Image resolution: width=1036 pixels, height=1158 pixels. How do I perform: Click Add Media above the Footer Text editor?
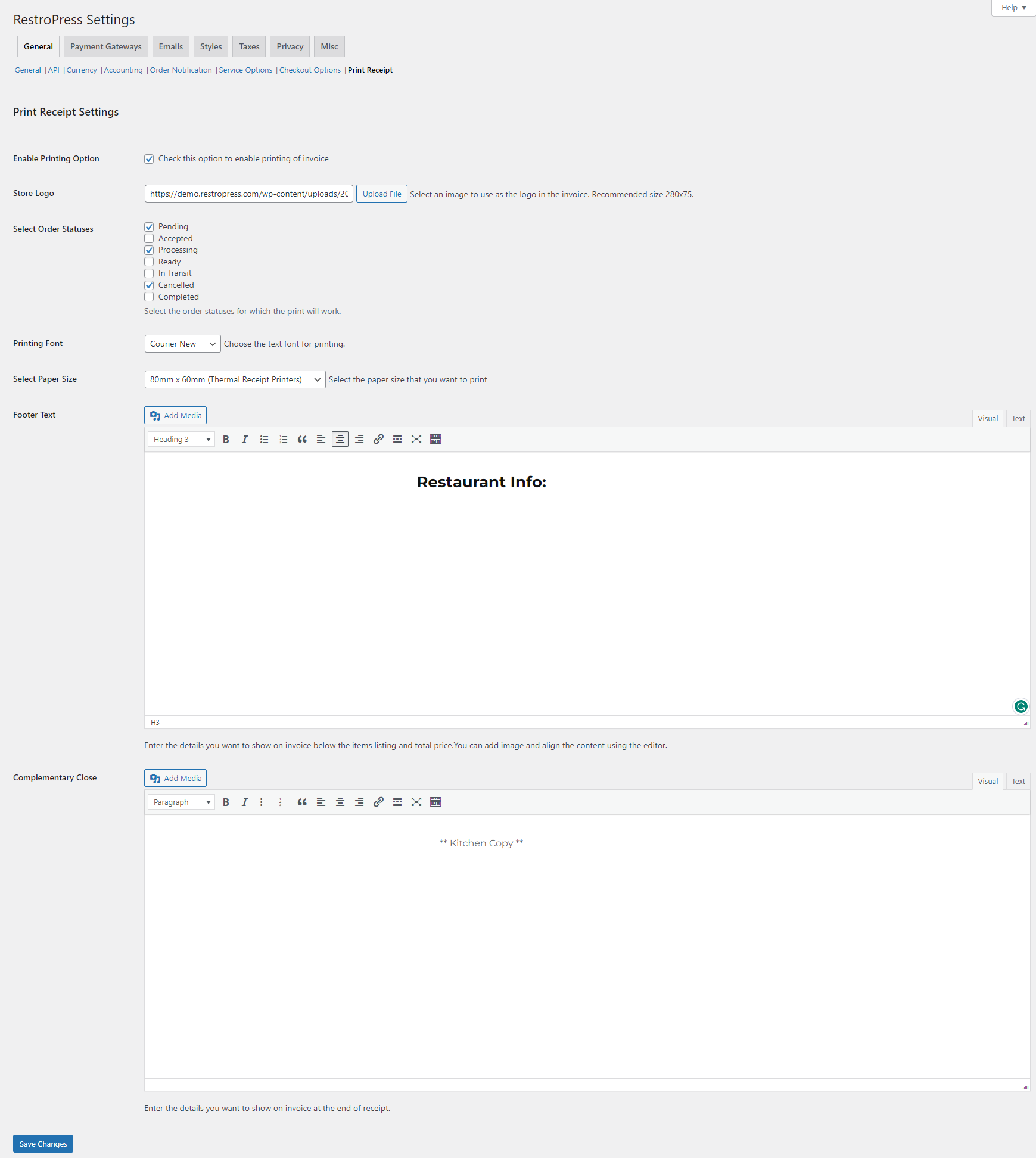[175, 415]
